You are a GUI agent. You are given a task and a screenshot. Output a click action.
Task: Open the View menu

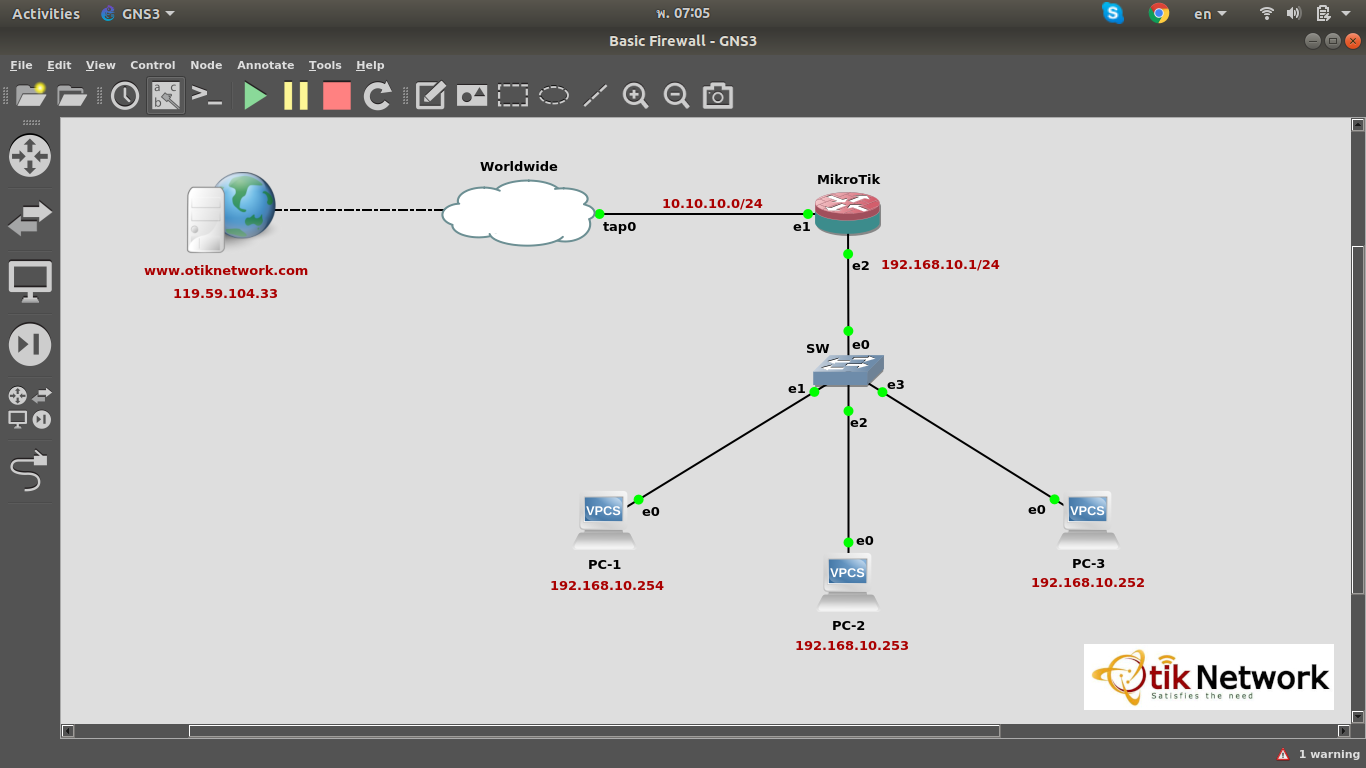click(x=101, y=65)
